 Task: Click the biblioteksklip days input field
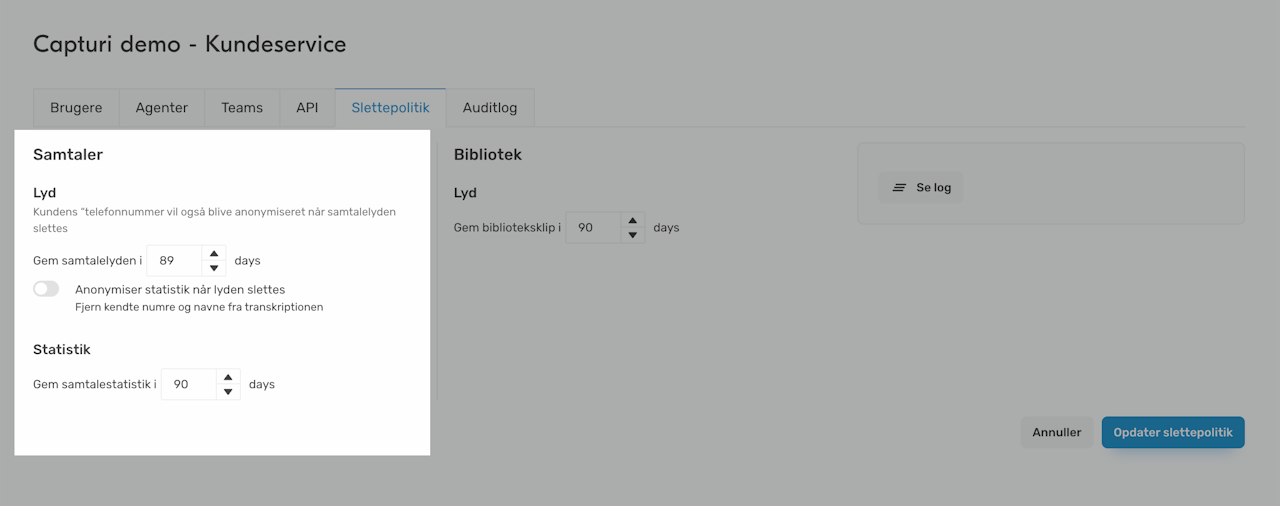592,228
